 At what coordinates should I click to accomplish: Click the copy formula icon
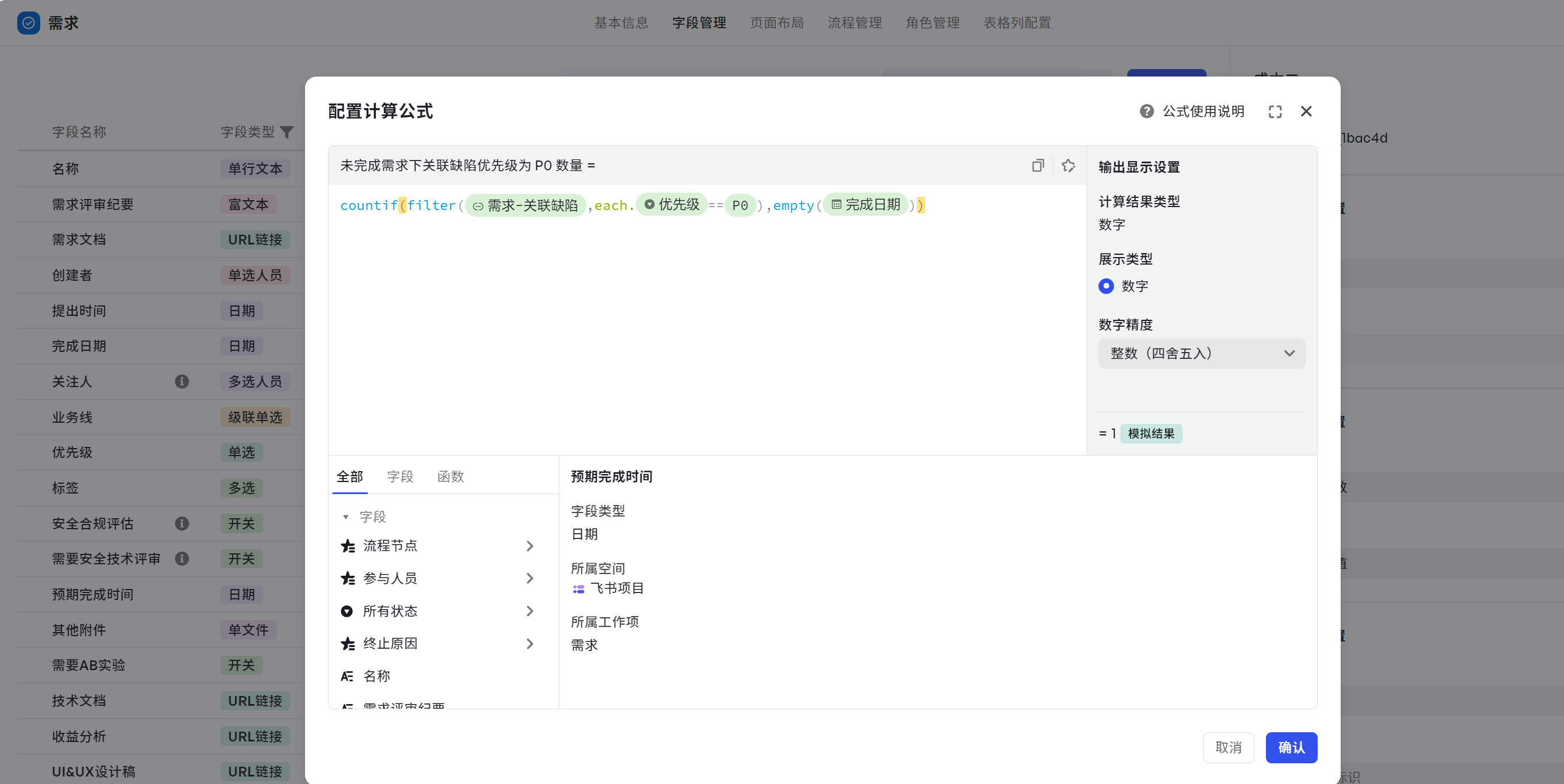coord(1037,166)
